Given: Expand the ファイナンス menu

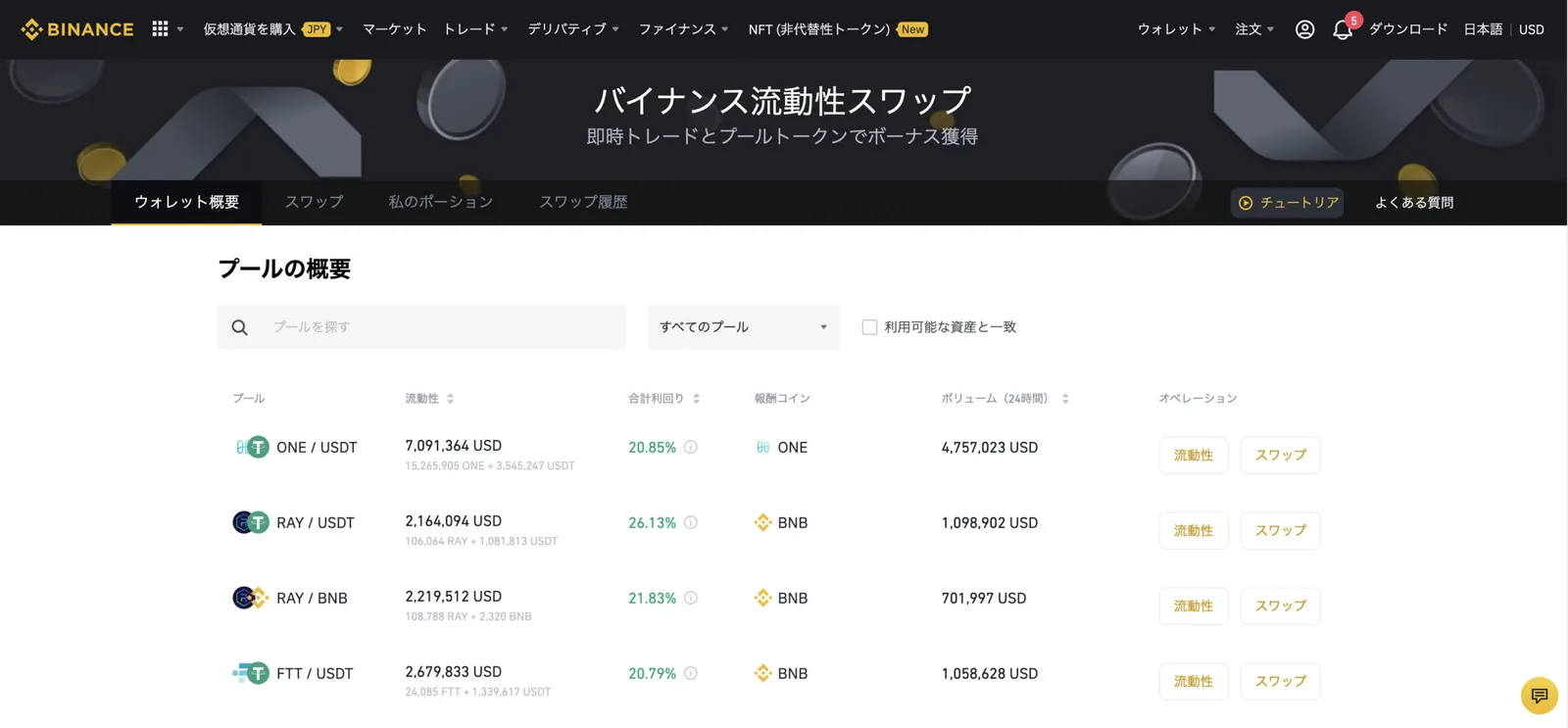Looking at the screenshot, I should tap(684, 29).
